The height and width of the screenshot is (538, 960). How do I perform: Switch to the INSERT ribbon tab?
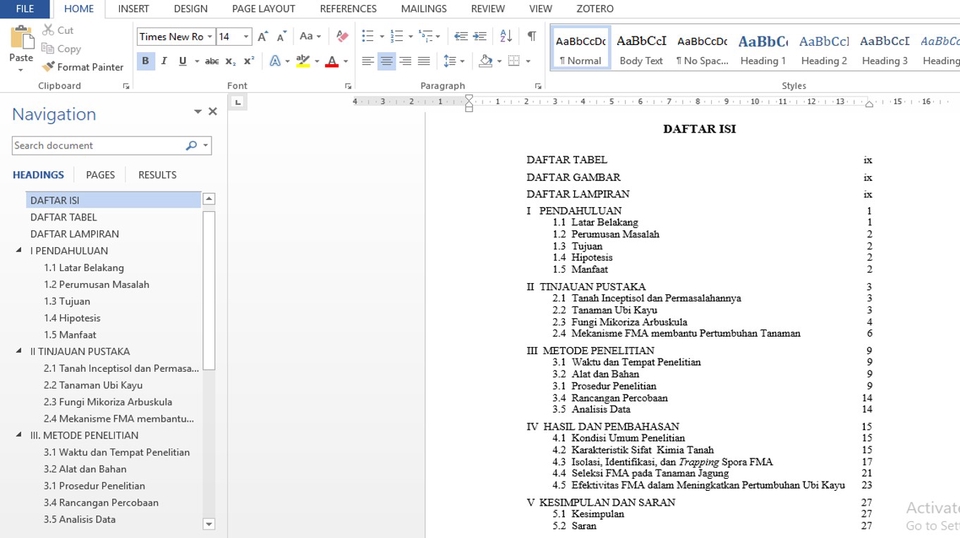[133, 9]
